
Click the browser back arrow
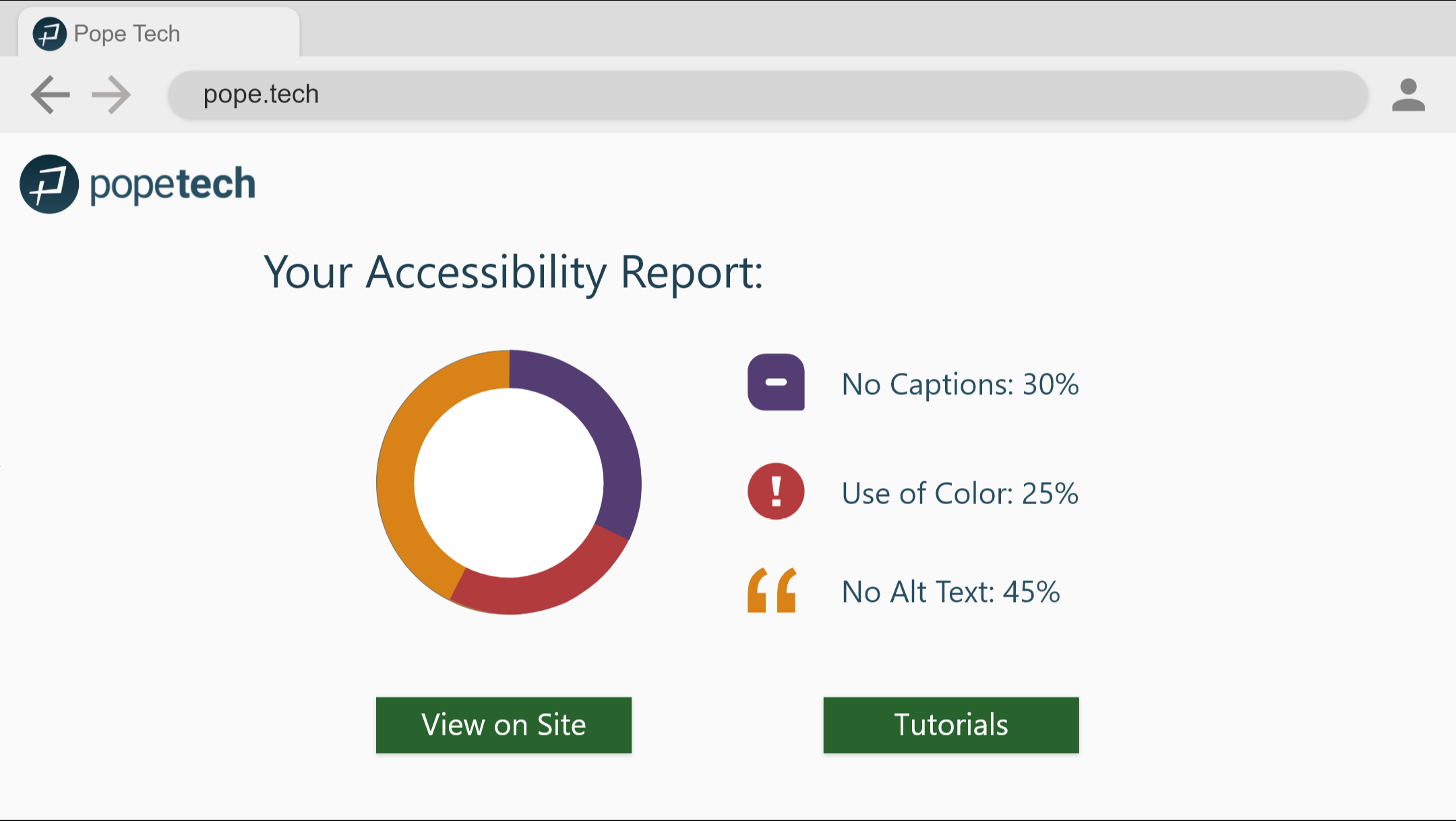[51, 95]
